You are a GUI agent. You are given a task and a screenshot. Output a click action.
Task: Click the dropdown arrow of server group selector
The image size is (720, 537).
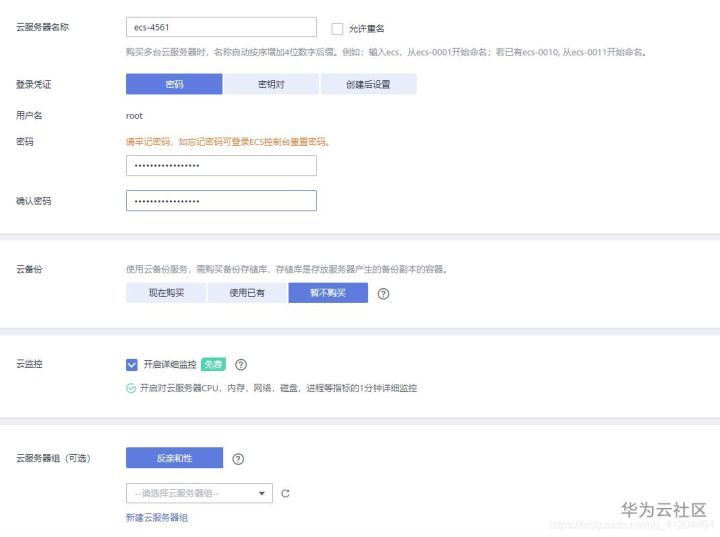click(x=262, y=493)
